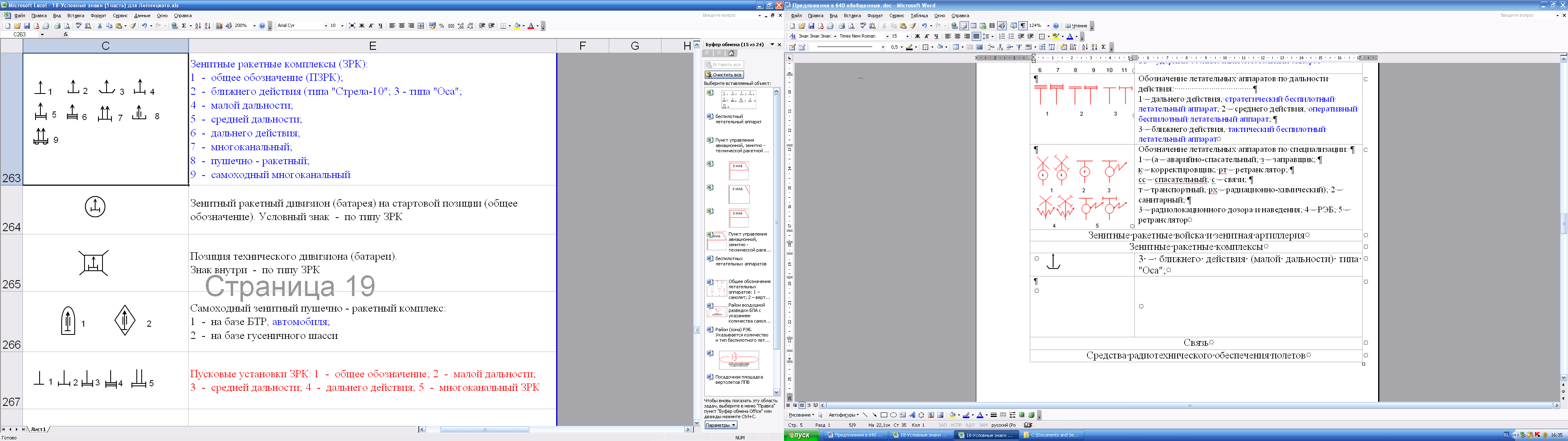The height and width of the screenshot is (441, 1568).
Task: Click Word's Columns icon
Action: coord(992,26)
